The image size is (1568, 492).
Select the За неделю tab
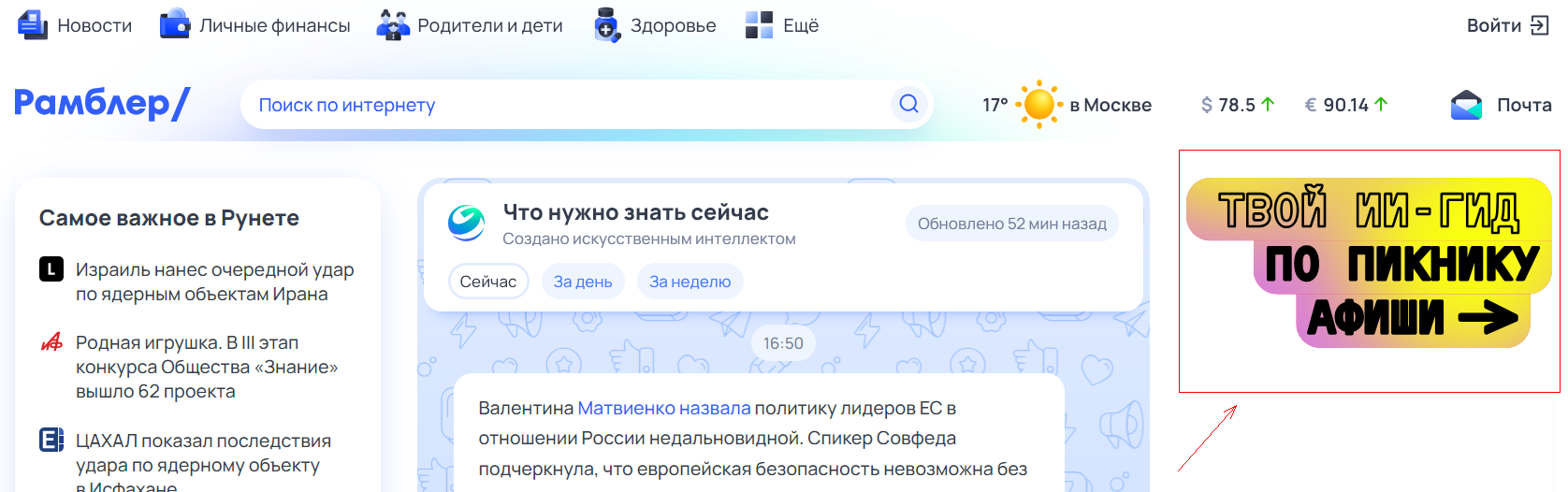[690, 282]
